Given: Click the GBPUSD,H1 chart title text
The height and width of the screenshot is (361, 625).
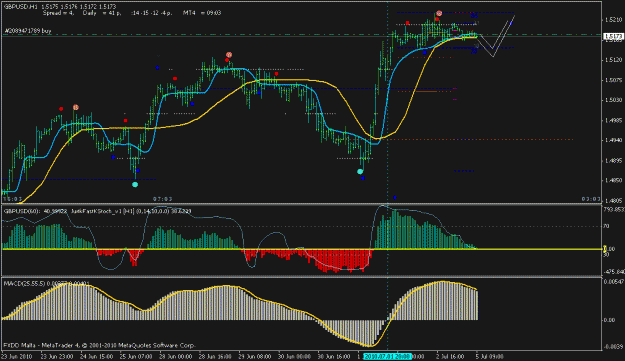Looking at the screenshot, I should pyautogui.click(x=21, y=7).
